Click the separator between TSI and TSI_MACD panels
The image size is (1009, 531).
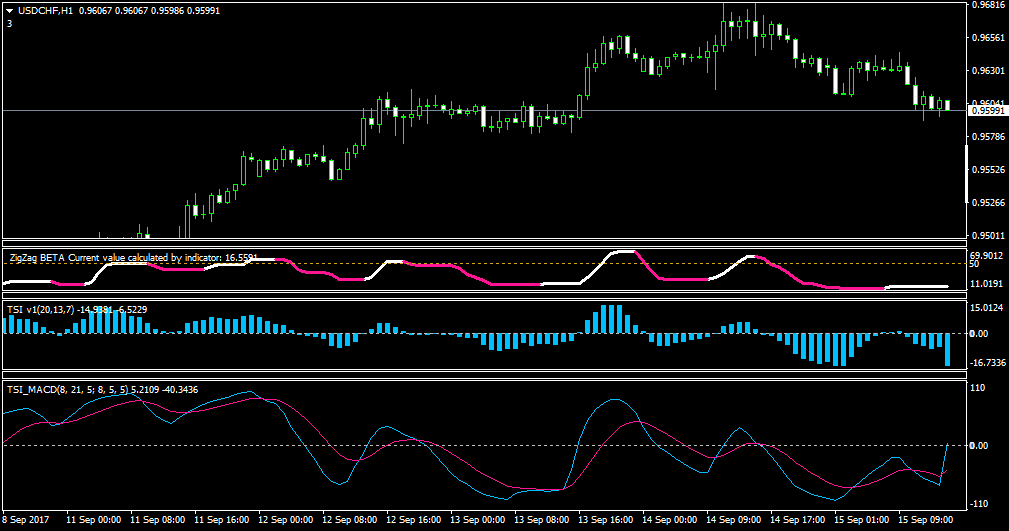coord(485,375)
